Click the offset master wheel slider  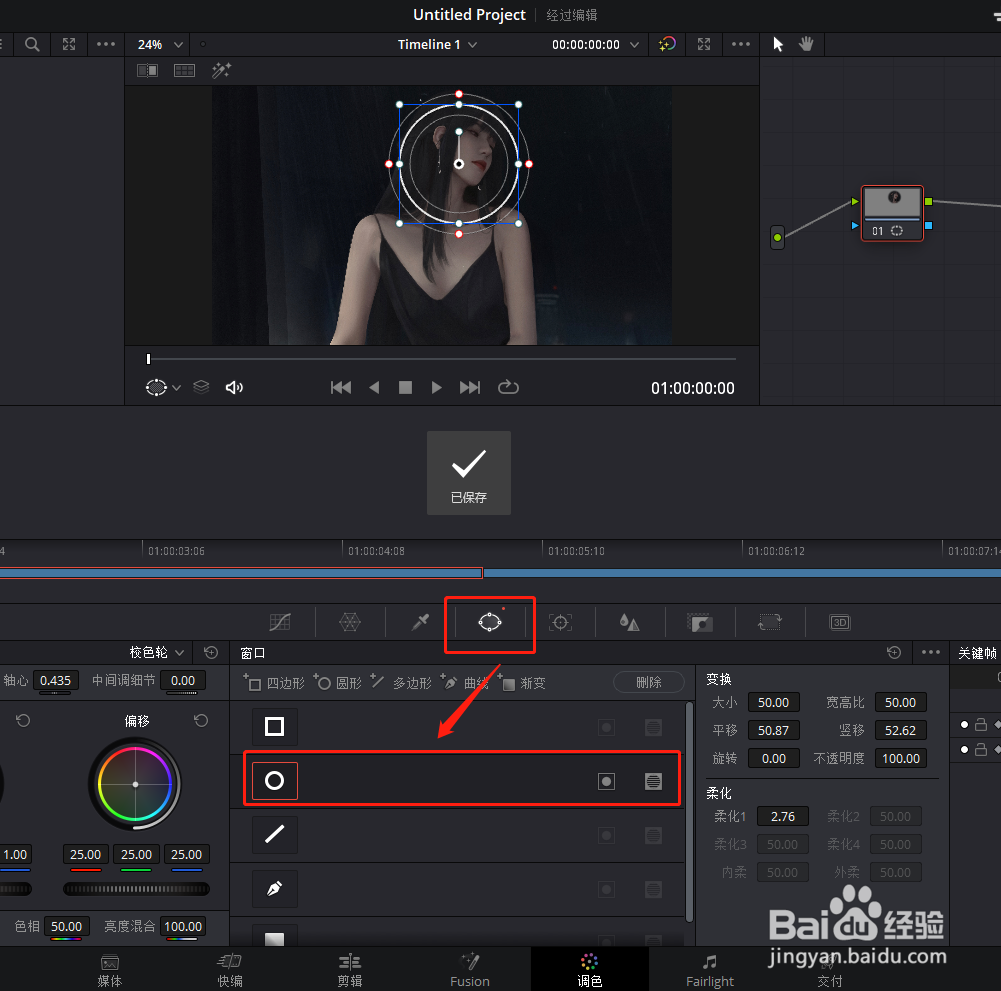click(136, 889)
